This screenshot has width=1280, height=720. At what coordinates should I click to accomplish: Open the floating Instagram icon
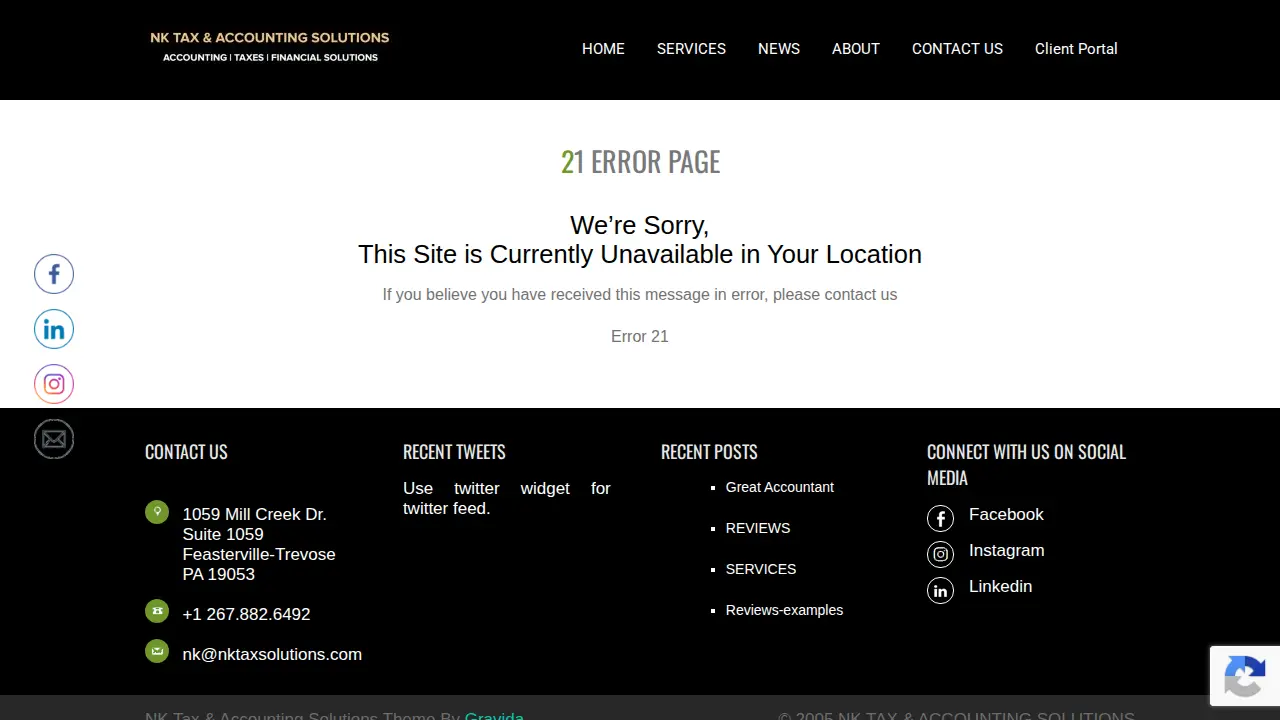[x=54, y=384]
